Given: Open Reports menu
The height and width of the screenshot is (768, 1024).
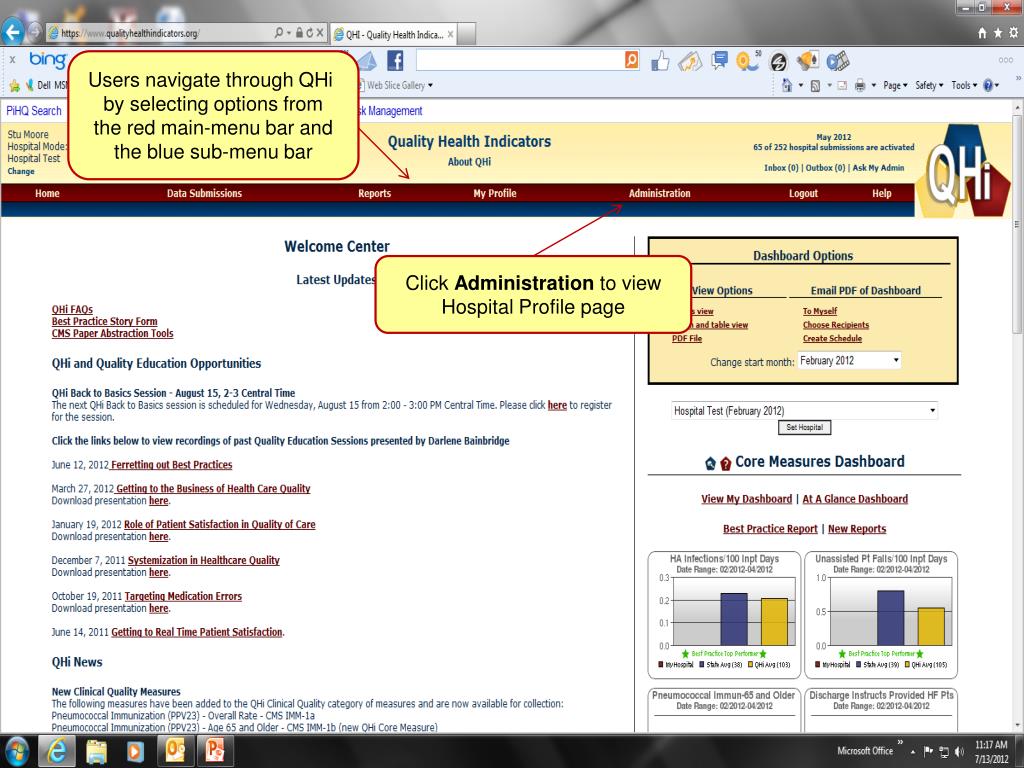Looking at the screenshot, I should click(x=374, y=193).
